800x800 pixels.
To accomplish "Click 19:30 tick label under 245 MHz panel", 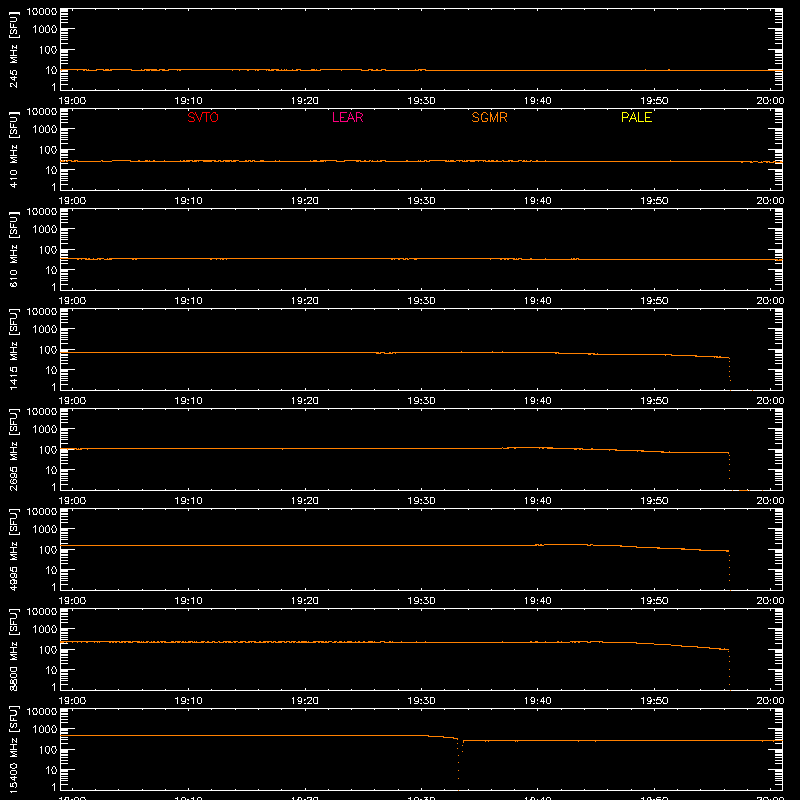I will point(421,101).
